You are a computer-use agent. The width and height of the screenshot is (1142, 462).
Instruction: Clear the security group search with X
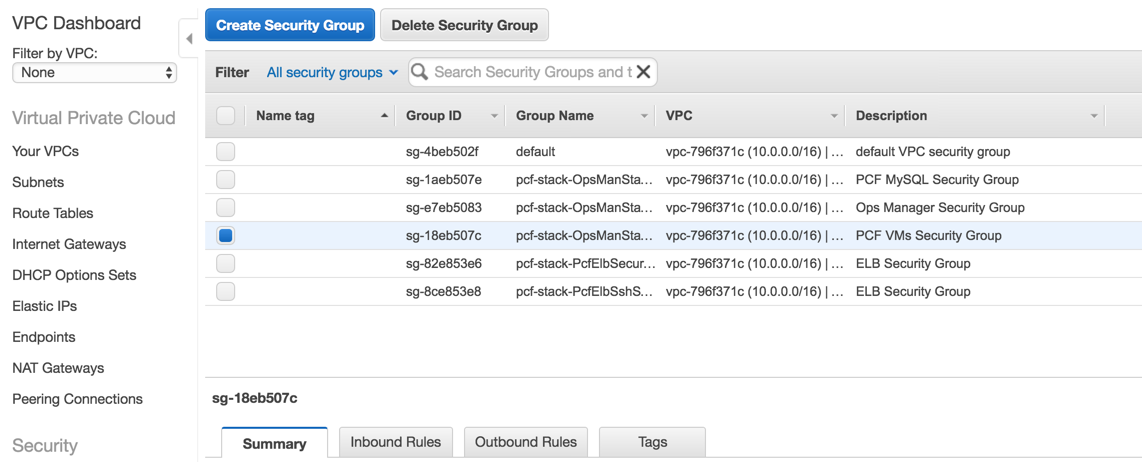pos(643,72)
